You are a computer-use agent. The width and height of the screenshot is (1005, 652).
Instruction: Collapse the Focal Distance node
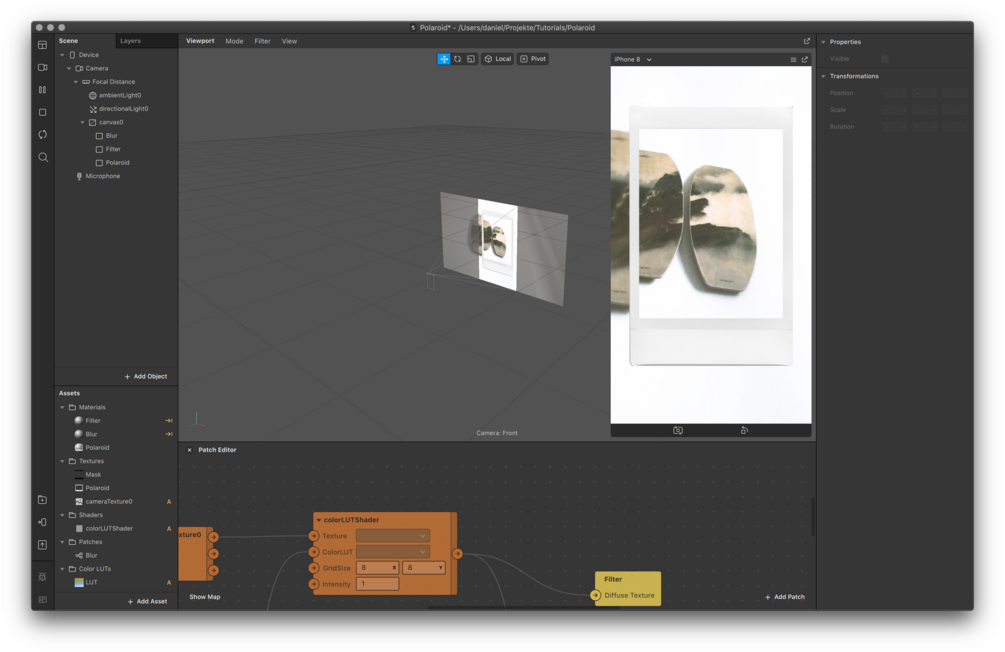[x=76, y=82]
